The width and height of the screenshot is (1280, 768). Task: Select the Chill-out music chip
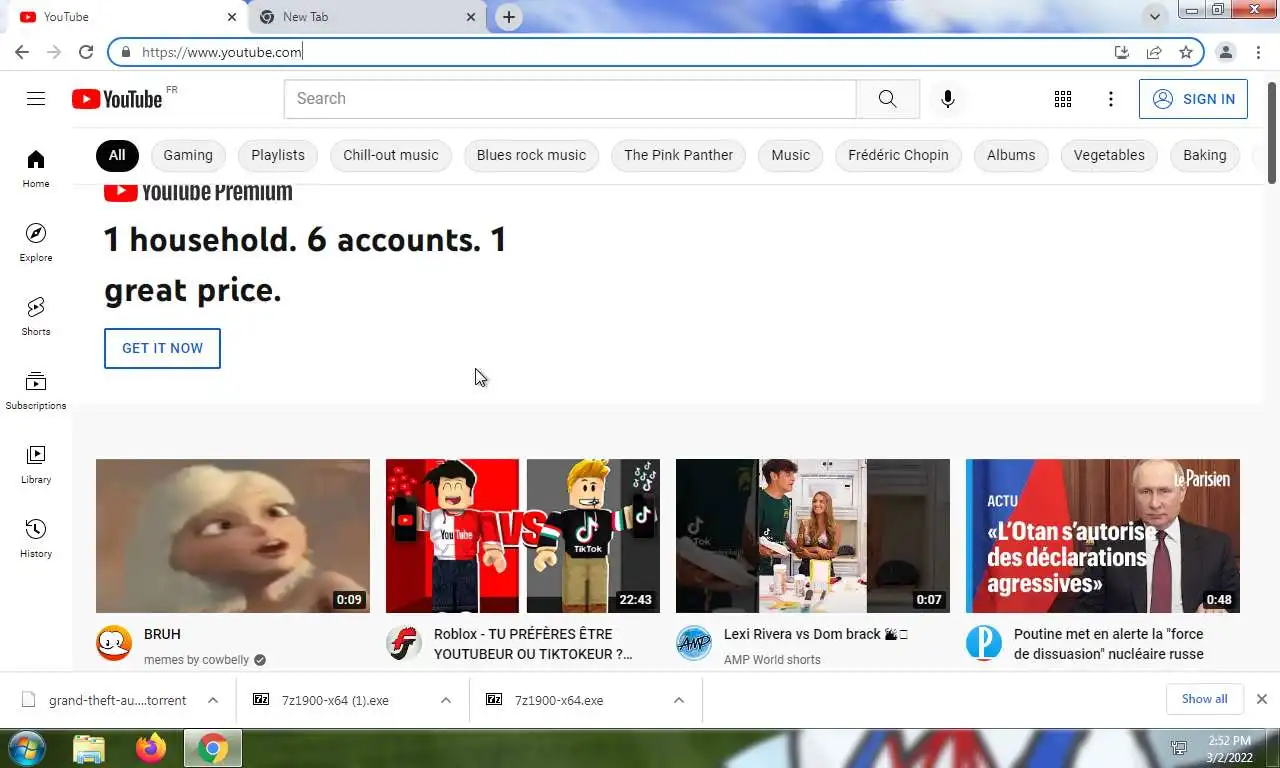pyautogui.click(x=391, y=155)
